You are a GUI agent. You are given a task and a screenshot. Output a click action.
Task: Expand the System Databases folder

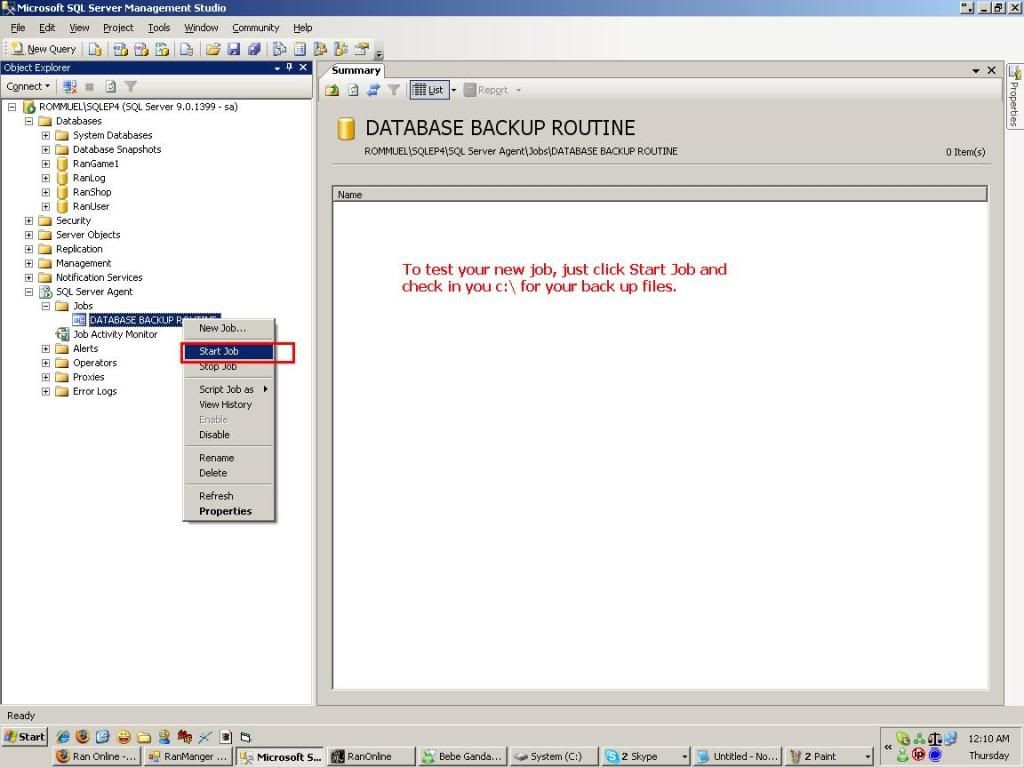(46, 135)
